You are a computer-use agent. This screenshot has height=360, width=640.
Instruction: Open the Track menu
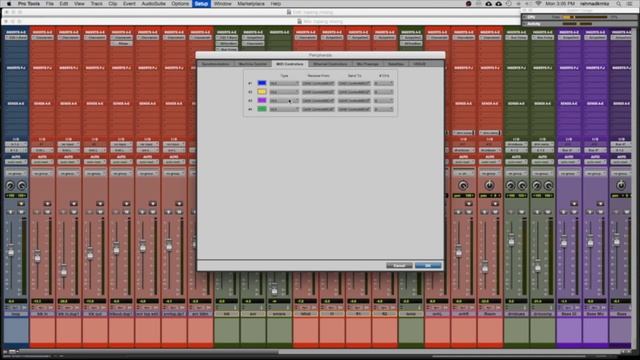pyautogui.click(x=96, y=4)
